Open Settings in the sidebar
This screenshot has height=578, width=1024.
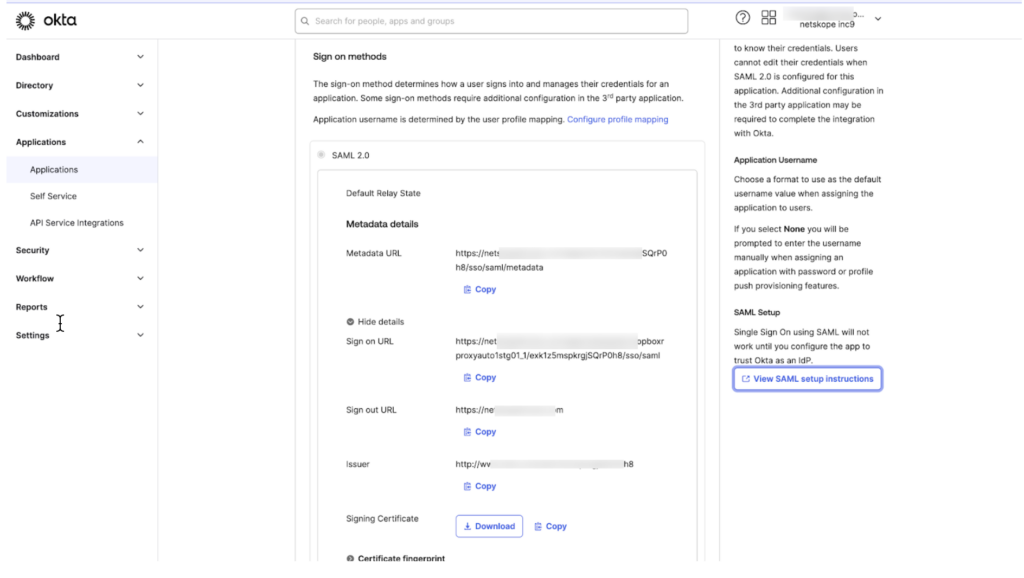(x=32, y=336)
